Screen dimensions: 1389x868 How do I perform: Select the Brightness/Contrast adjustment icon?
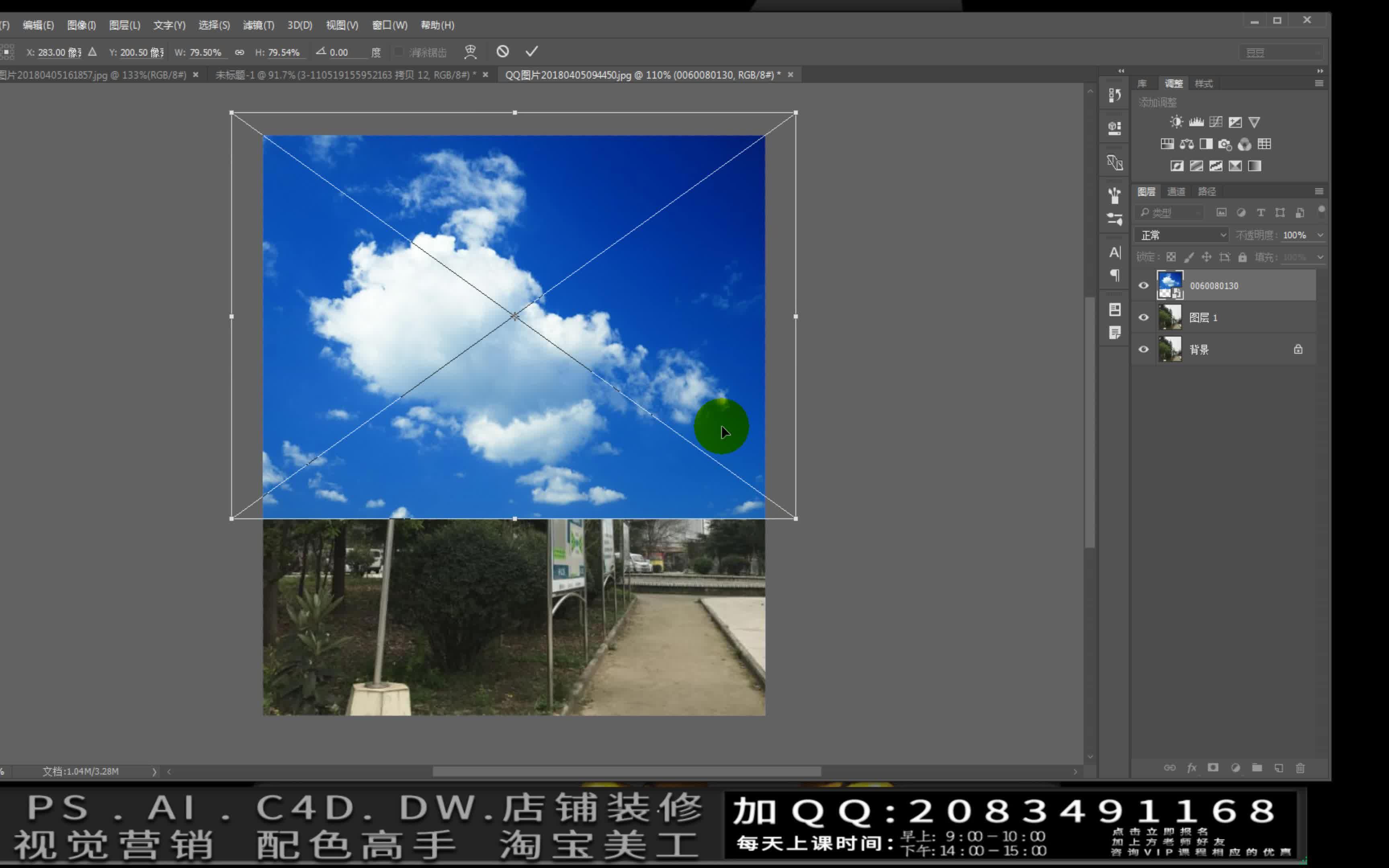click(x=1177, y=122)
